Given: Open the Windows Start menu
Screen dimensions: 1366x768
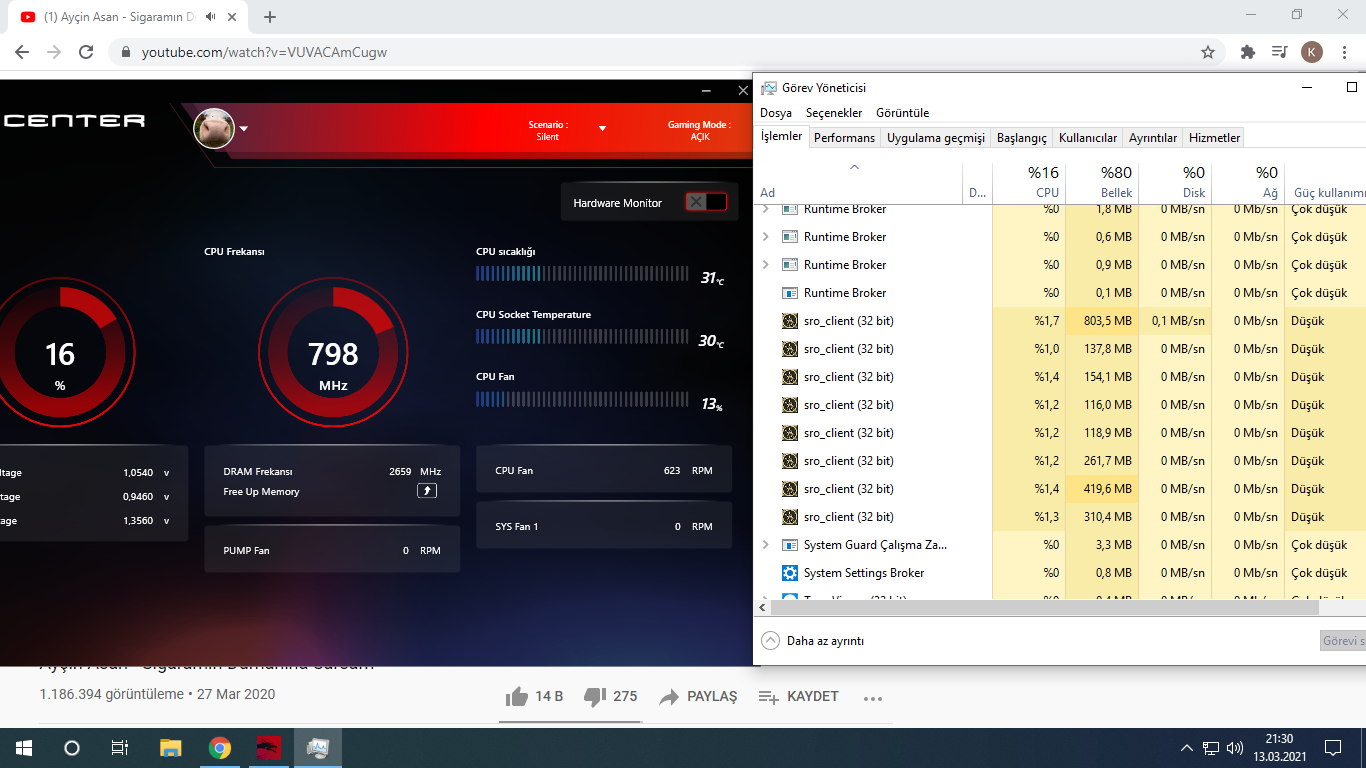Looking at the screenshot, I should [x=23, y=748].
